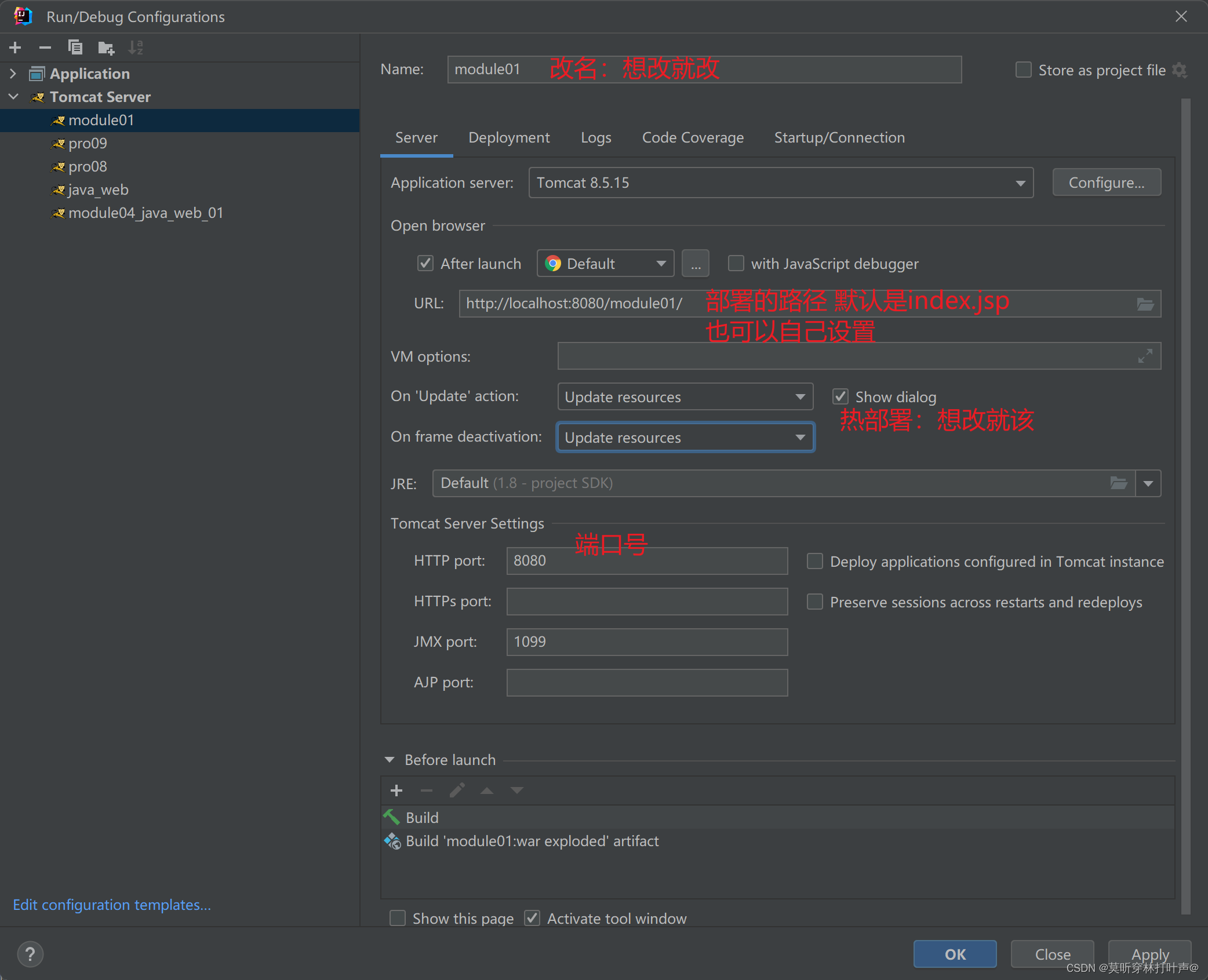The width and height of the screenshot is (1208, 980).
Task: Click the VM options expand icon
Action: [1145, 356]
